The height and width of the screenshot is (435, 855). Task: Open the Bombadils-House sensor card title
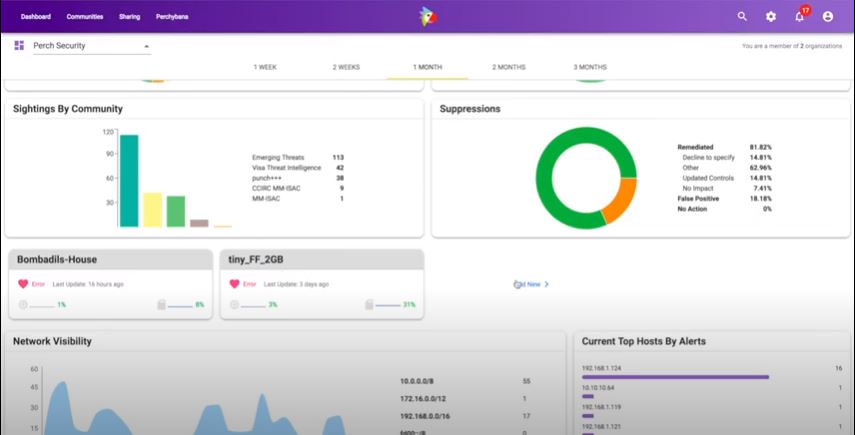pos(57,259)
